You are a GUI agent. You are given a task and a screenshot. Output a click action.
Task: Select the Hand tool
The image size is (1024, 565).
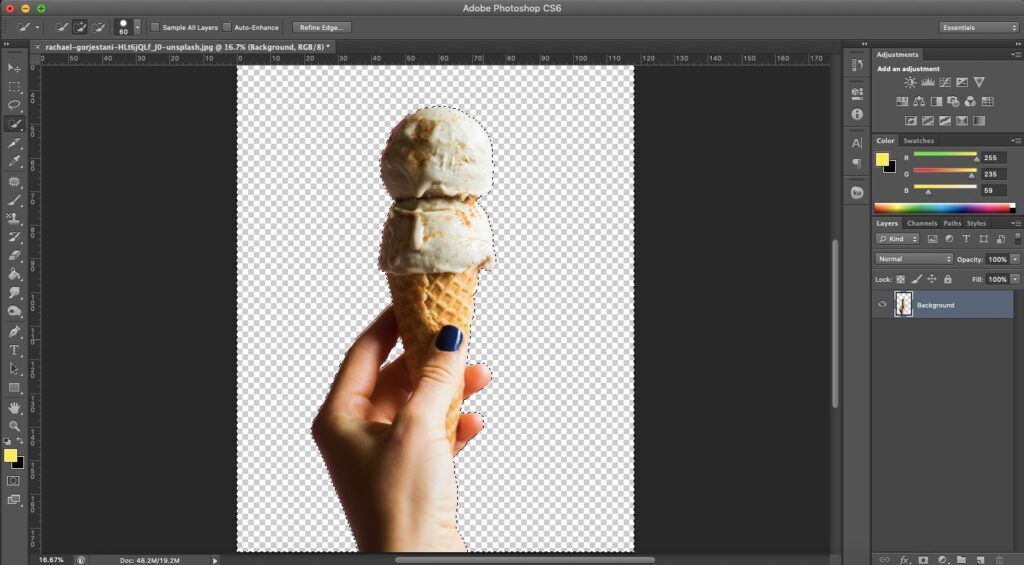14,408
